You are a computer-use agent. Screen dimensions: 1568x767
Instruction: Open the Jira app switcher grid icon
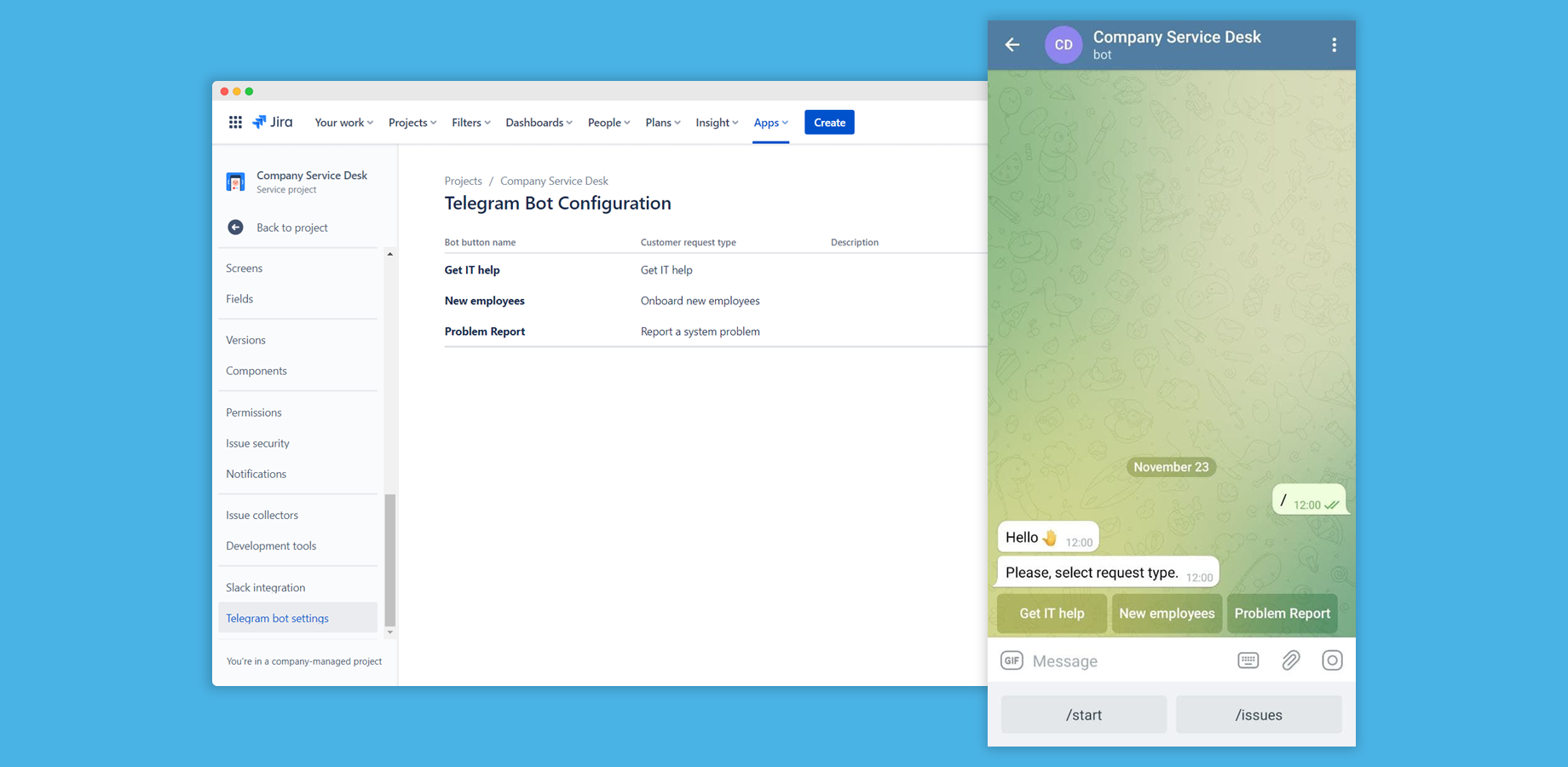235,122
